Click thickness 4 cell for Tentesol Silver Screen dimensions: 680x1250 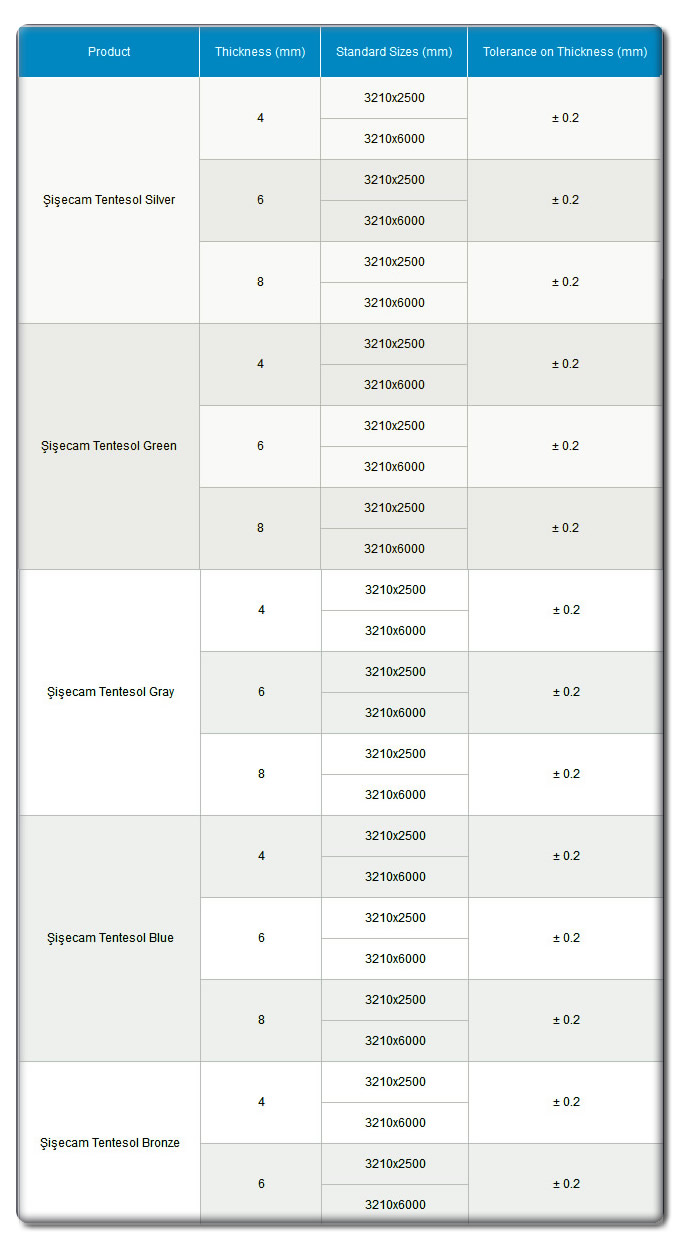pos(260,118)
